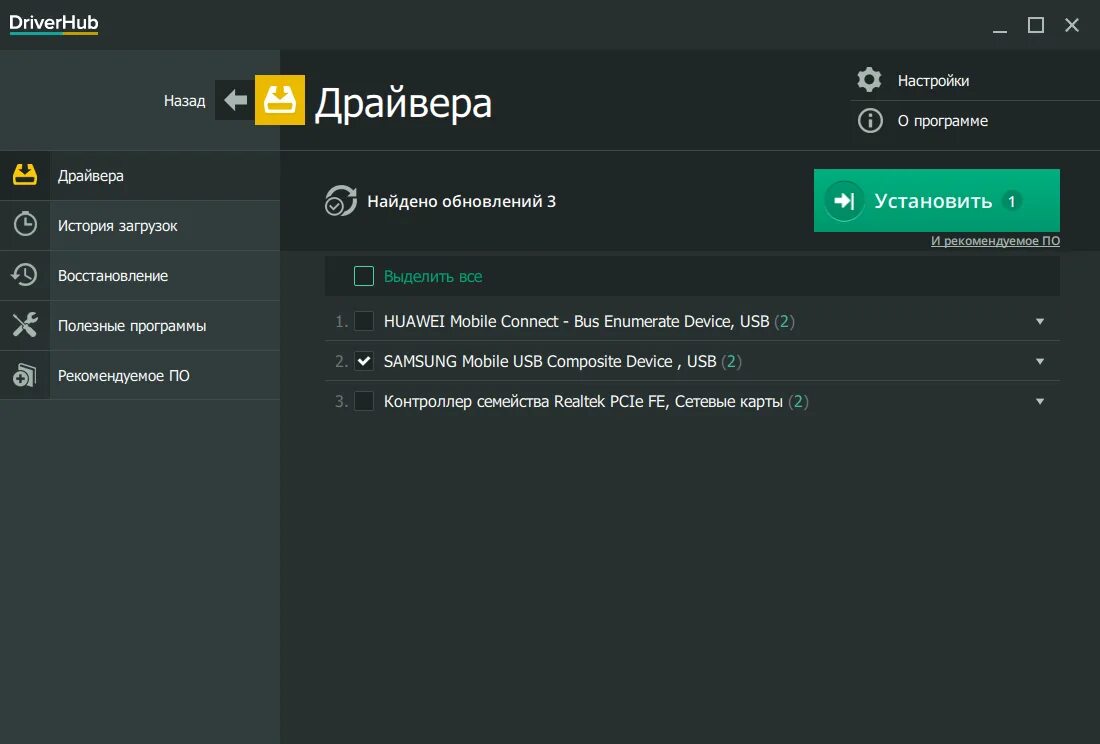
Task: Open Настройки text link
Action: click(x=933, y=81)
